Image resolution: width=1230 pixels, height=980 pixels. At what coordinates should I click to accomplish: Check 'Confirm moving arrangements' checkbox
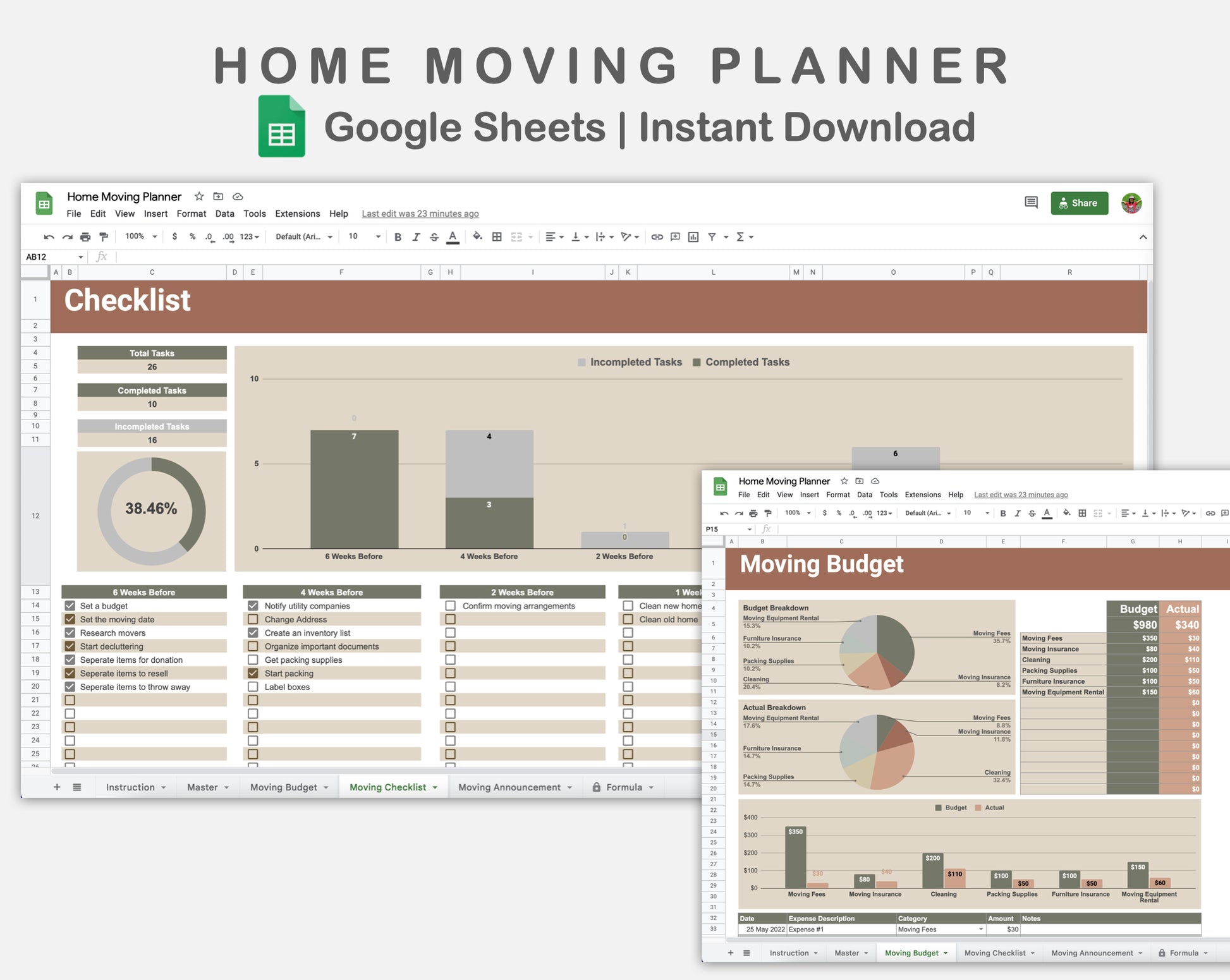(451, 606)
